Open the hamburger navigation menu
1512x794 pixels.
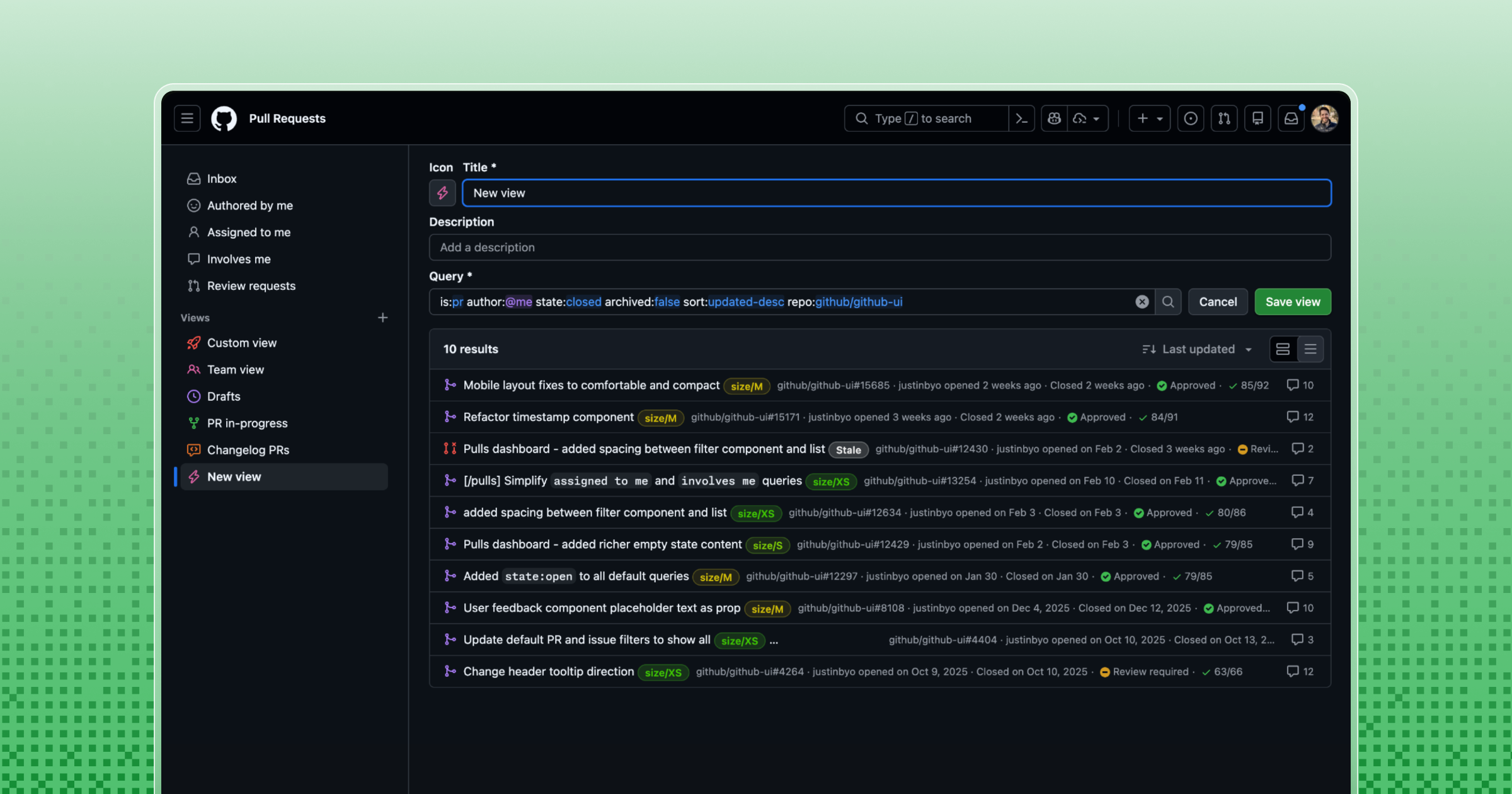[187, 118]
